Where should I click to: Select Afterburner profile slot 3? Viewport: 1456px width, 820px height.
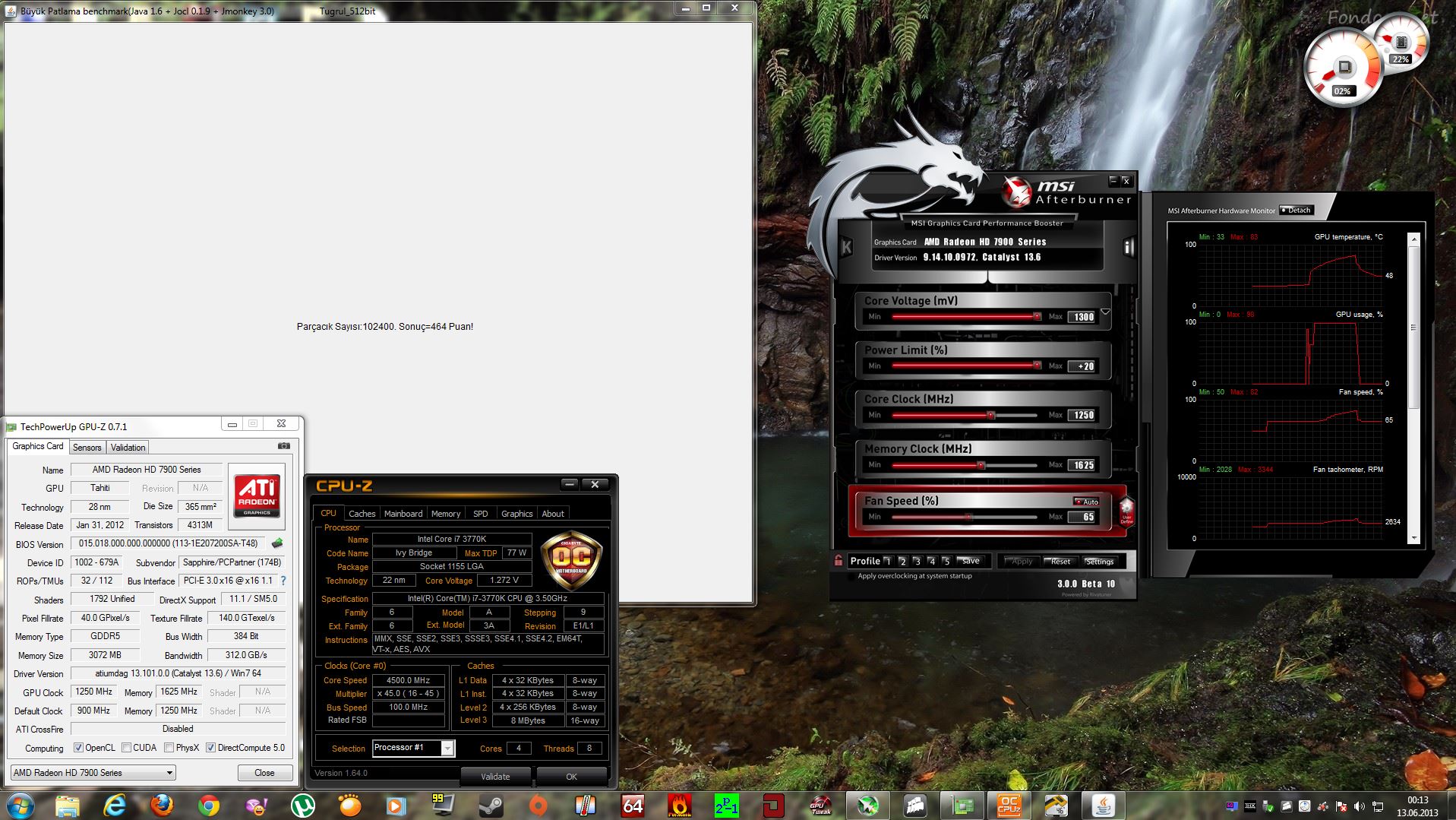click(x=917, y=561)
